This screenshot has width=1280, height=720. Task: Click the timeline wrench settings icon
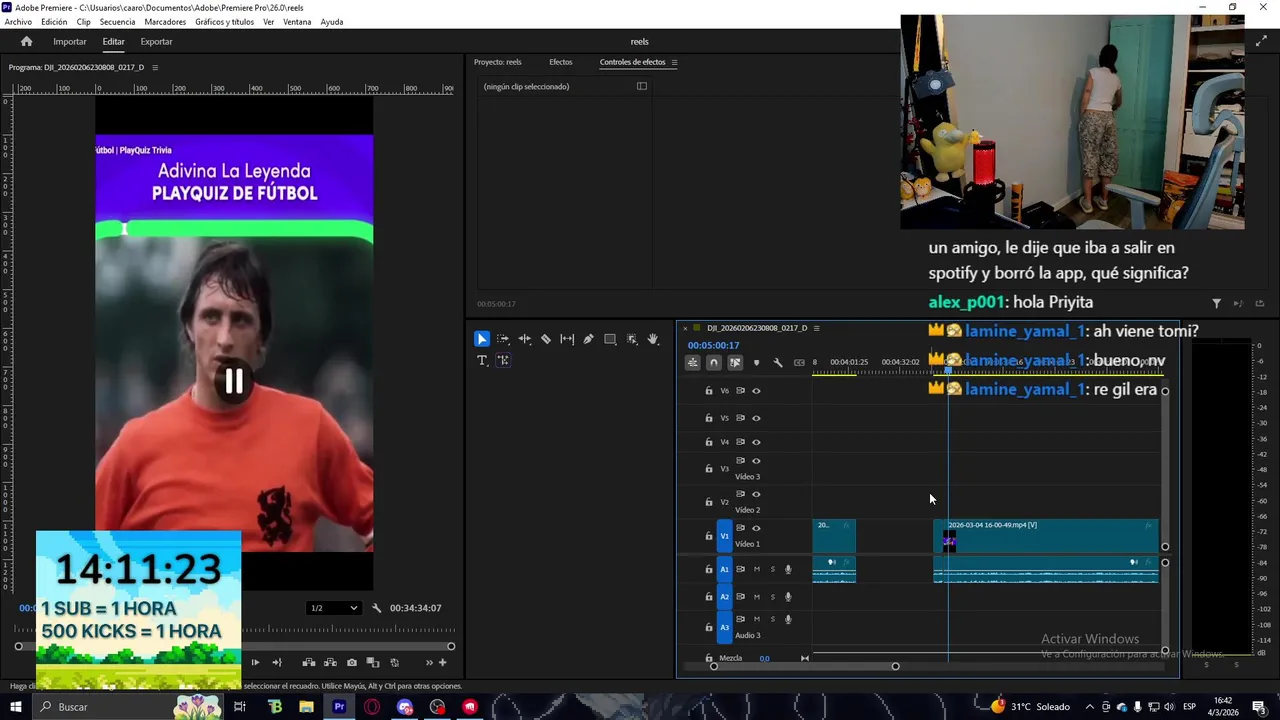pyautogui.click(x=777, y=363)
